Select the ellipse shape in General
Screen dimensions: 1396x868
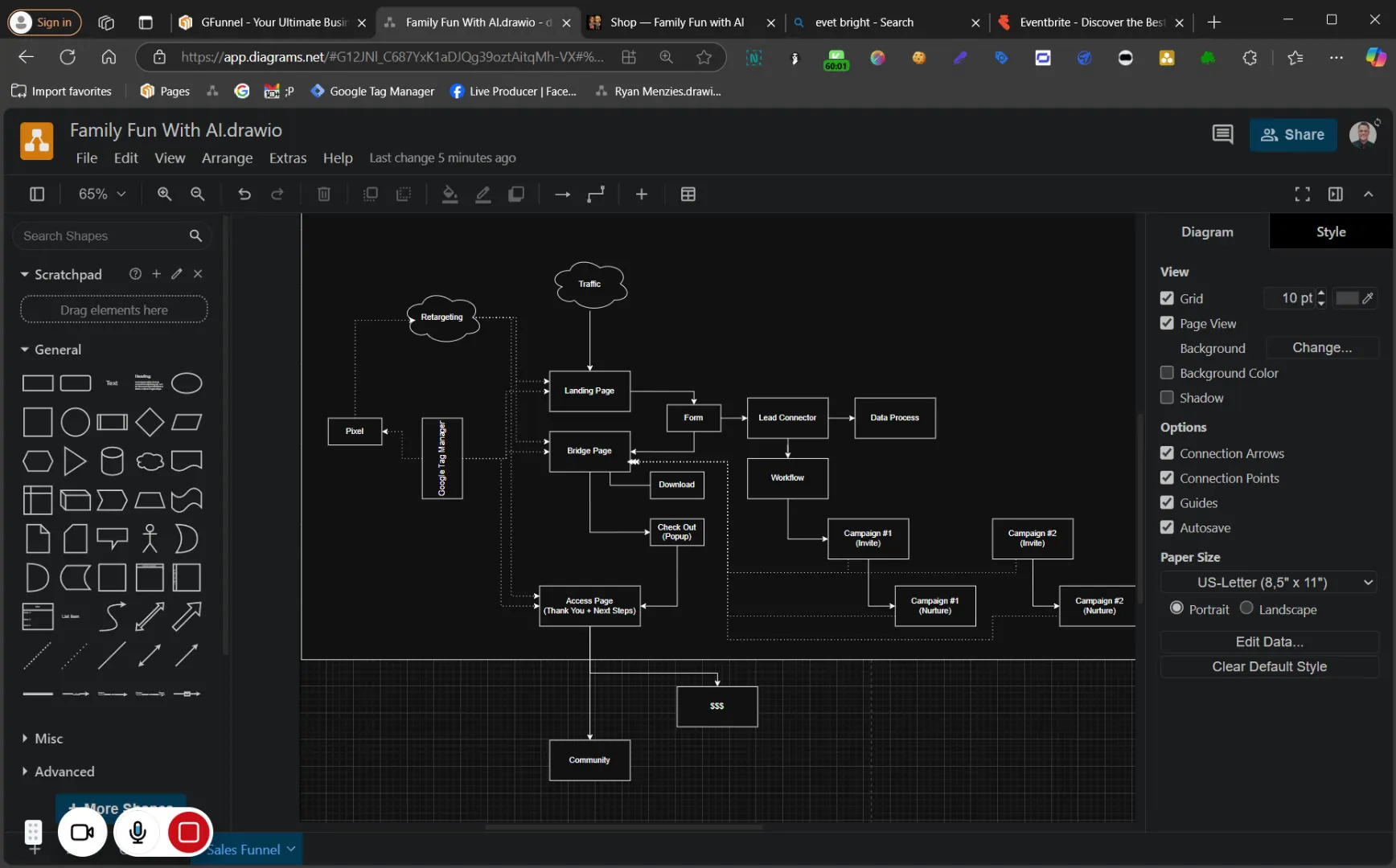point(187,383)
